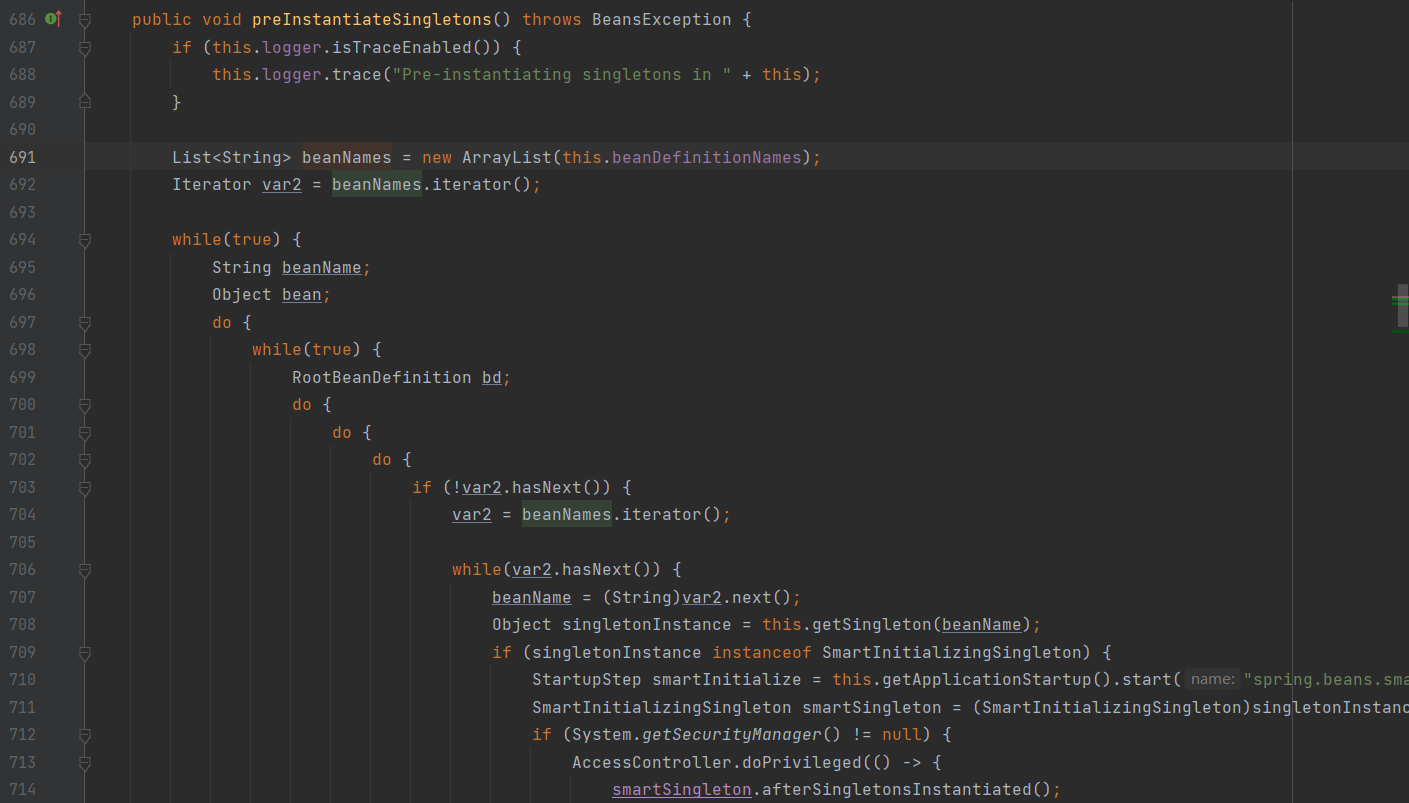Collapse the doPrivileged lambda fold at line 713

(84, 762)
